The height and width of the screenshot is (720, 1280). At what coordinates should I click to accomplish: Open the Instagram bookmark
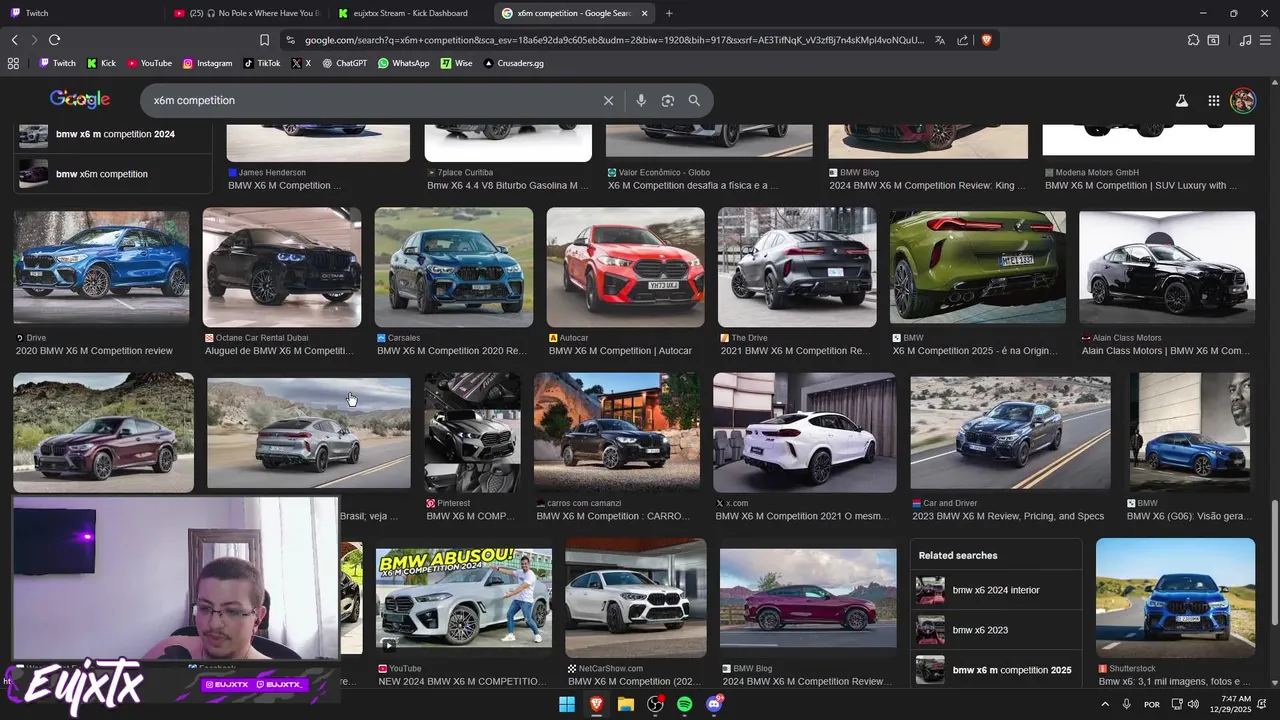point(207,63)
